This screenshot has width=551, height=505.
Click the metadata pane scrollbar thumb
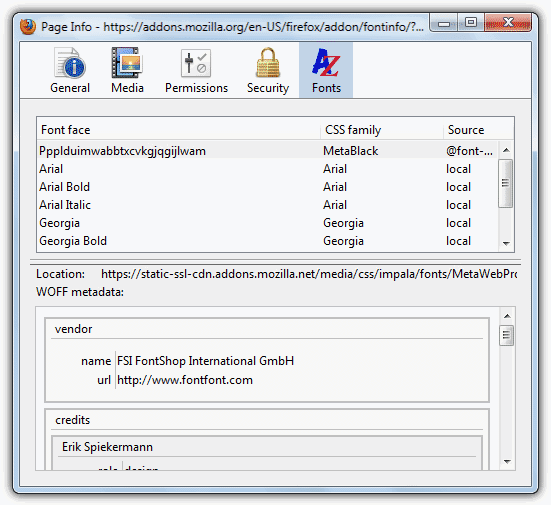click(507, 335)
